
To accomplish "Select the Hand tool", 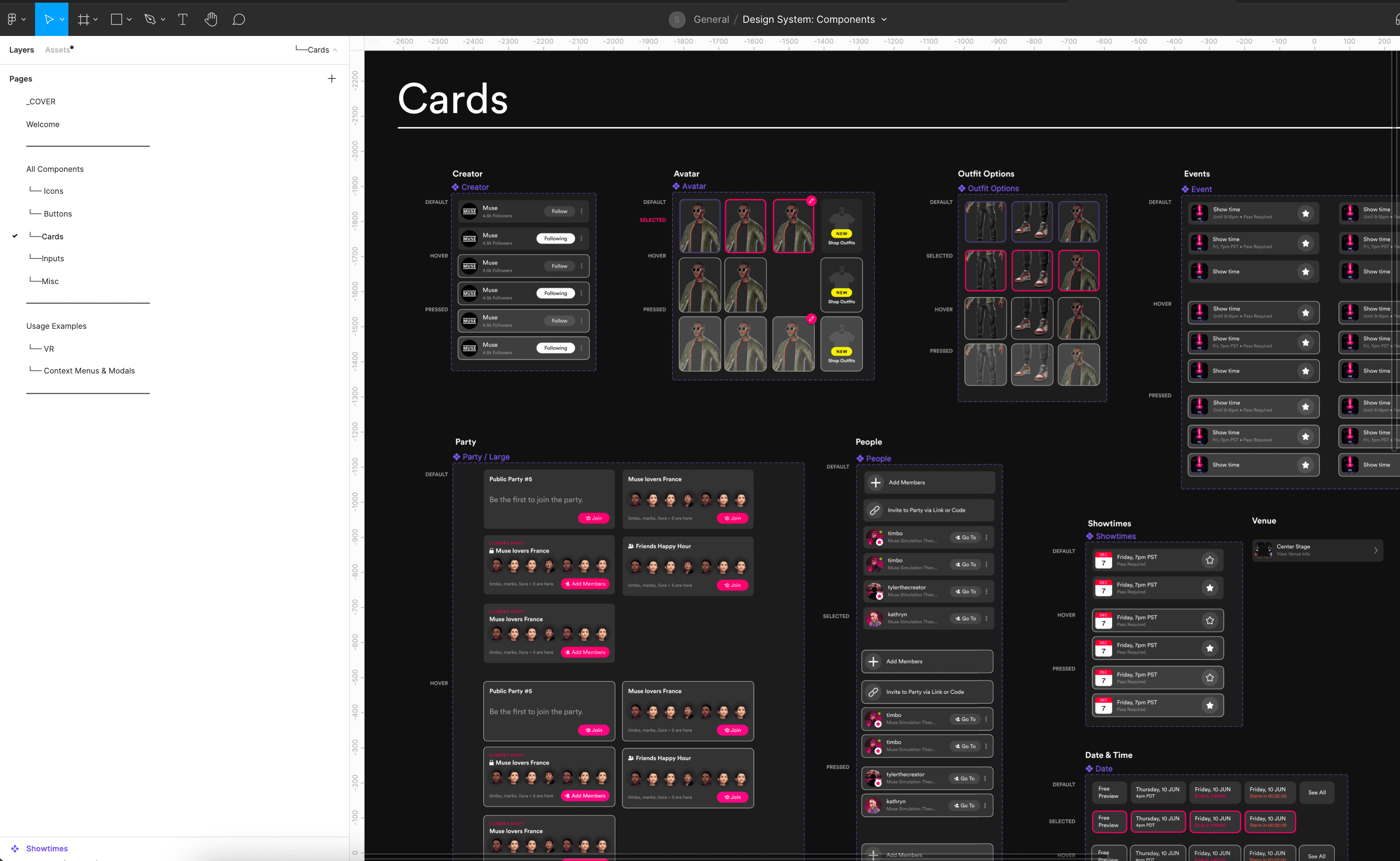I will coord(211,19).
